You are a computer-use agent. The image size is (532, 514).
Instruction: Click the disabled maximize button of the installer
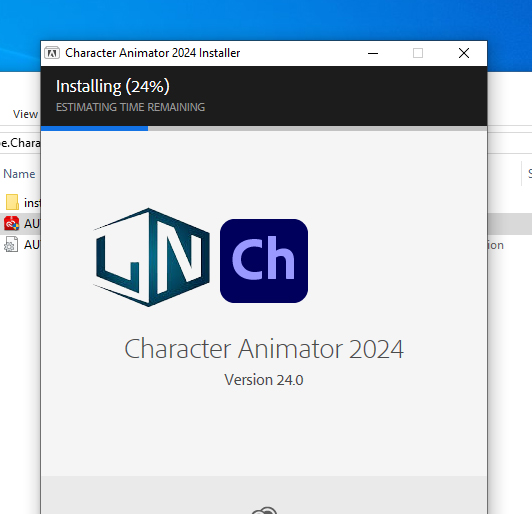point(418,53)
